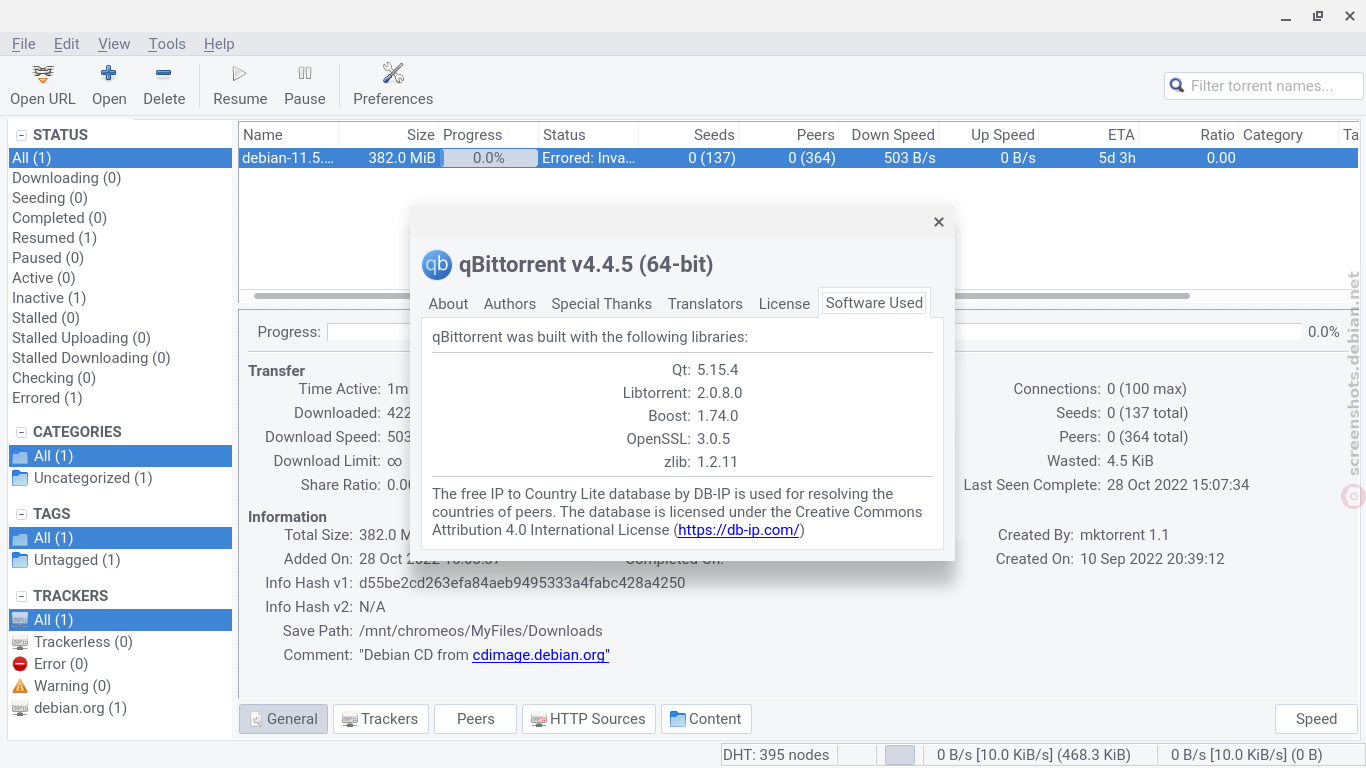Screen dimensions: 1366x768
Task: Open the View menu
Action: coord(114,44)
